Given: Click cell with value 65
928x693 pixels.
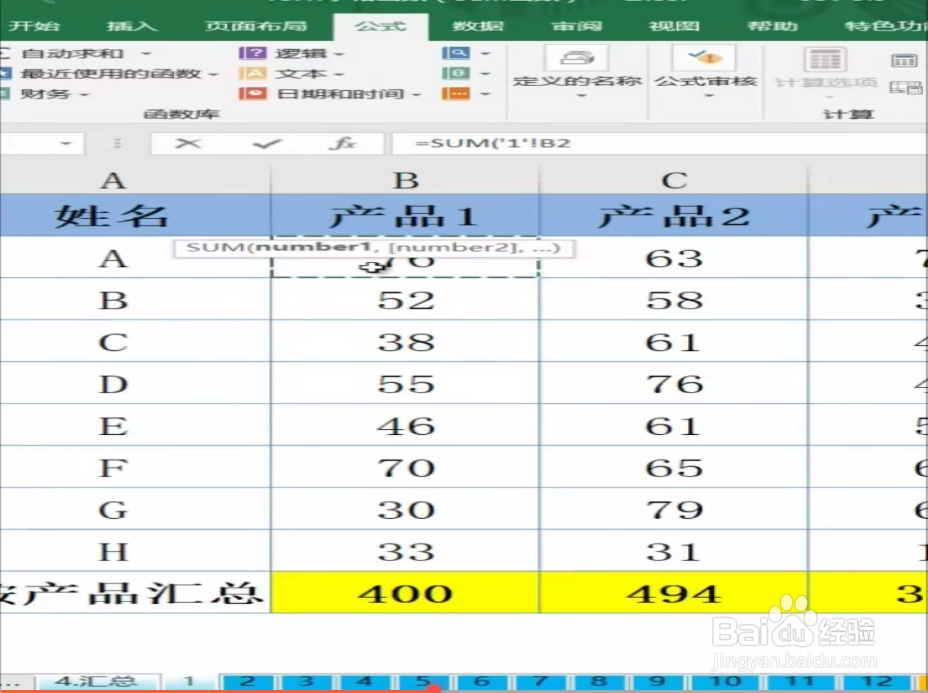Looking at the screenshot, I should (674, 468).
